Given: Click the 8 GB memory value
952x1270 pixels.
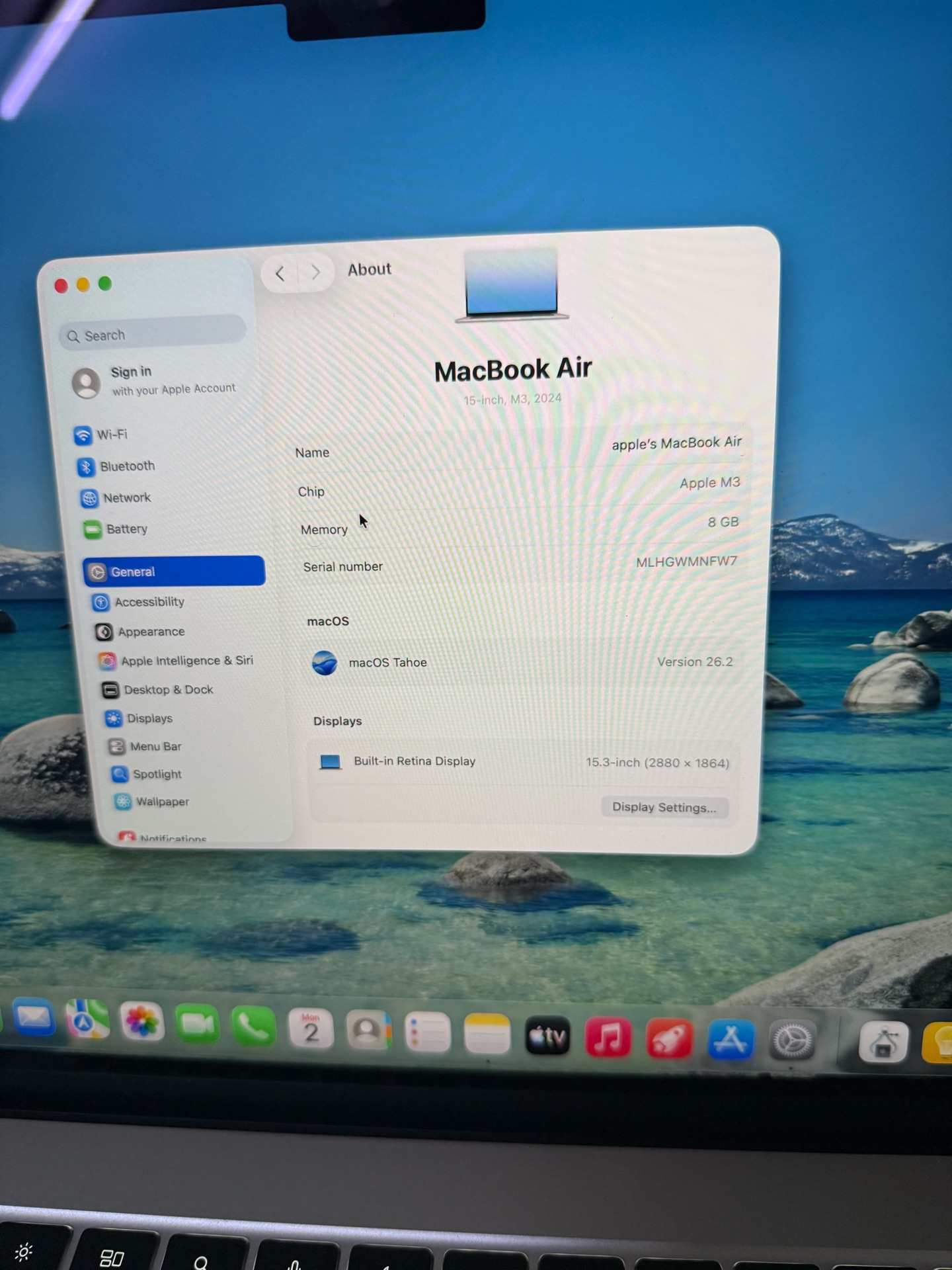Looking at the screenshot, I should tap(723, 522).
